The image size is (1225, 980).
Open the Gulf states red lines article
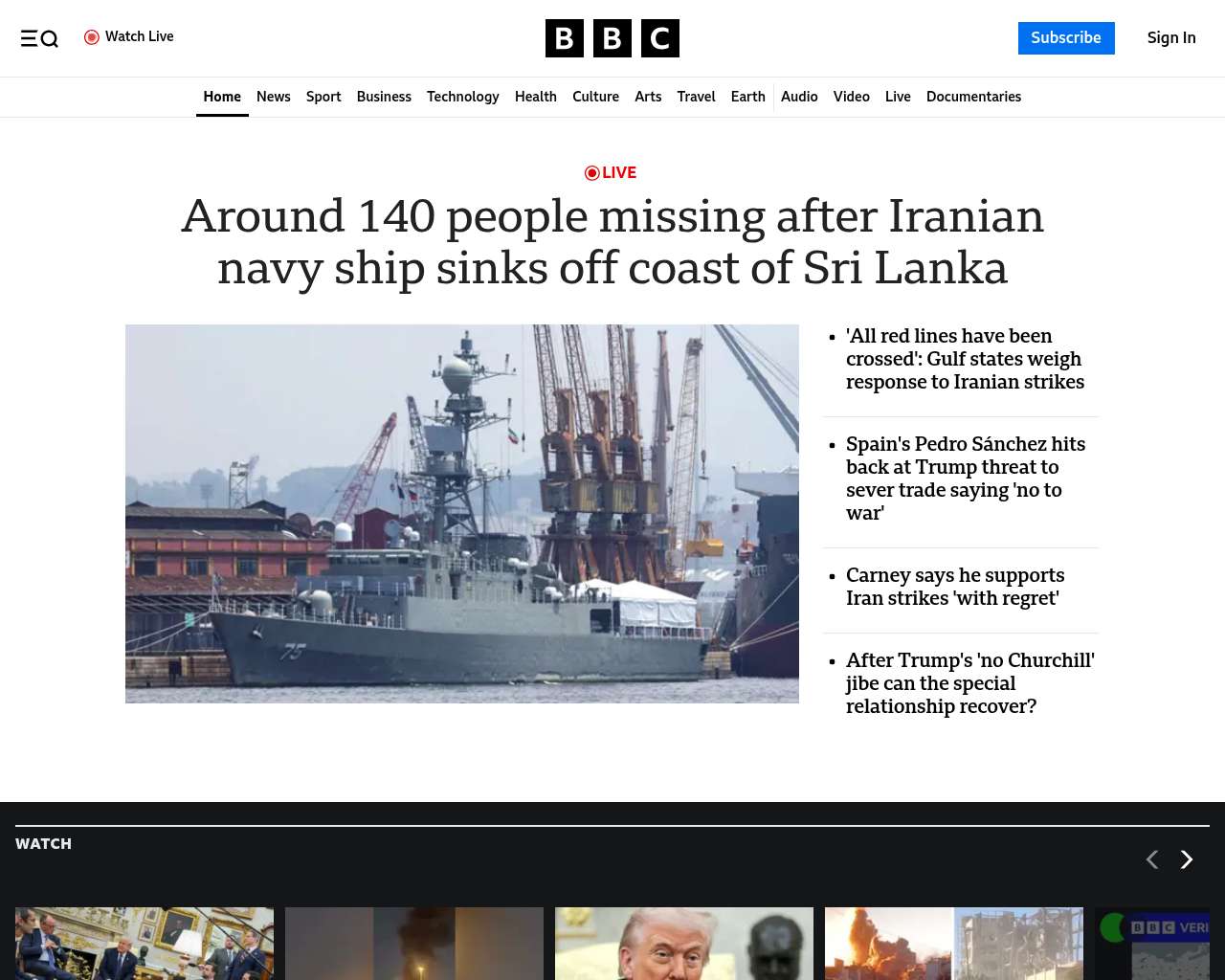pos(966,359)
